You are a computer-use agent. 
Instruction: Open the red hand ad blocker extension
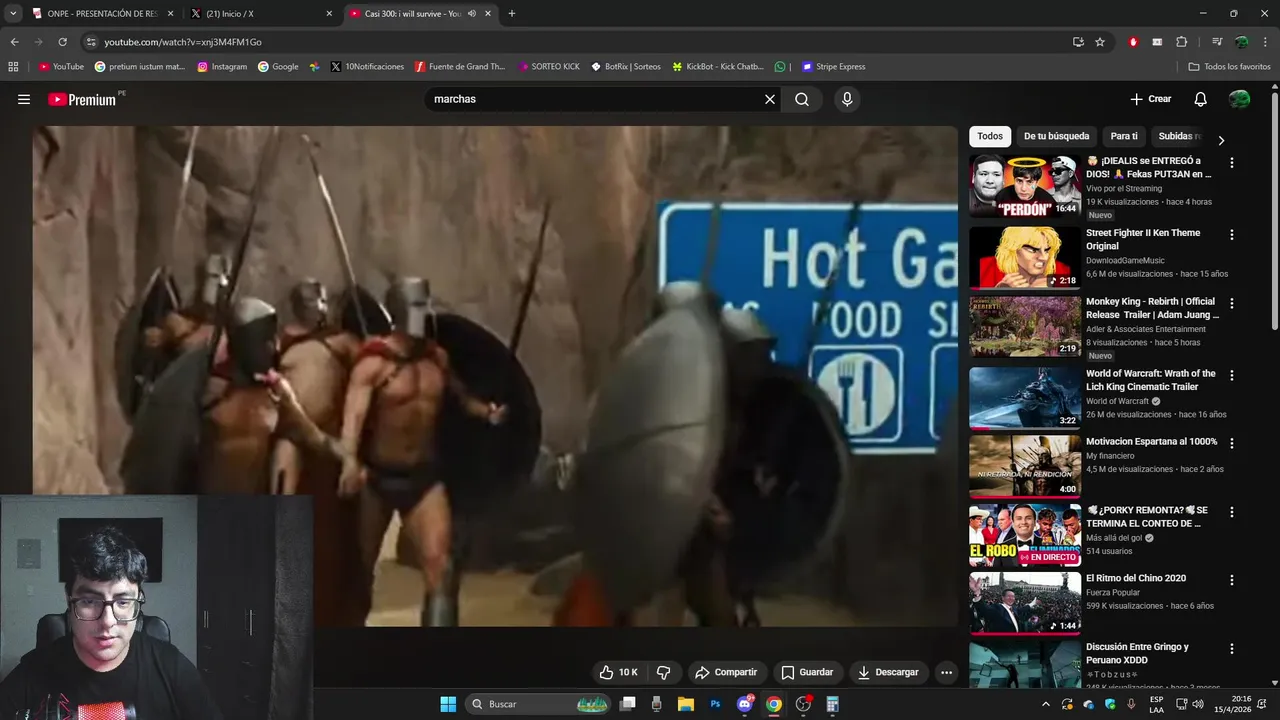[1133, 42]
